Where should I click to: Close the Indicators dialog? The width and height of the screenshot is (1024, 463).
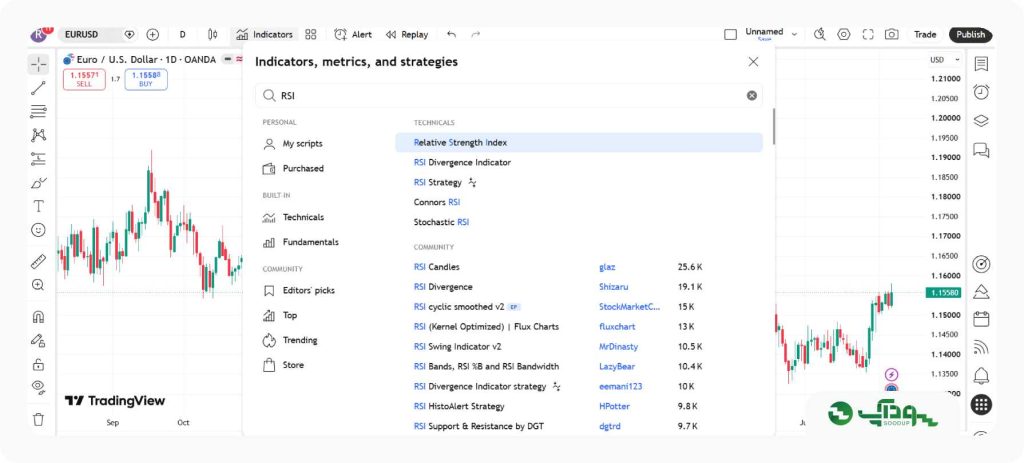[x=753, y=62]
